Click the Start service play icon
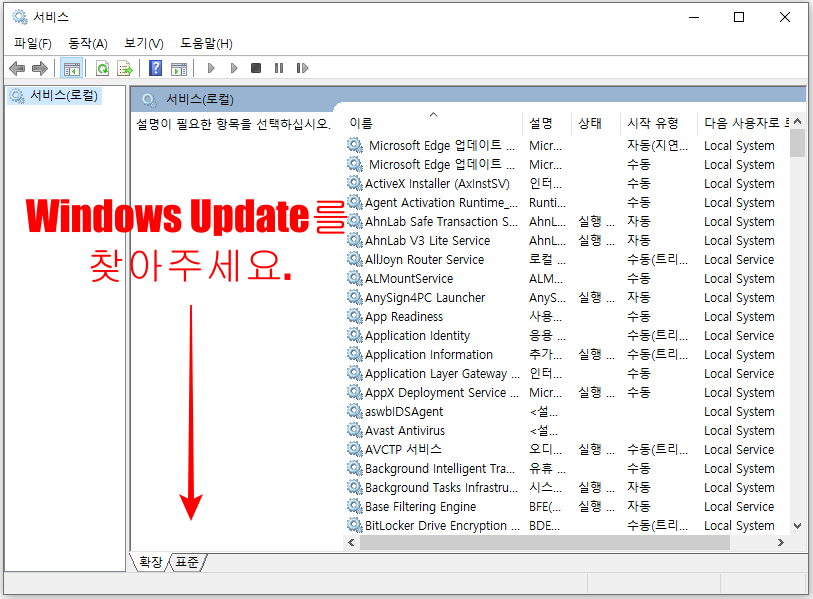 pyautogui.click(x=211, y=68)
